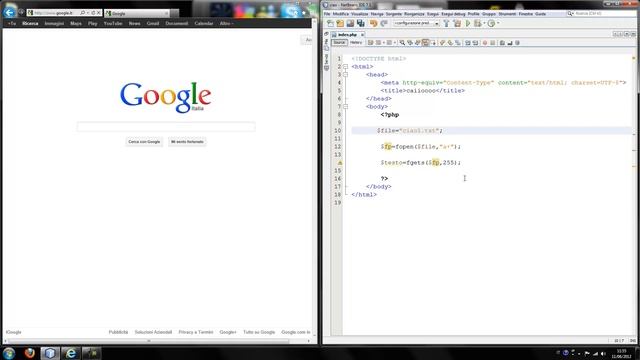
Task: Click the Firefox icon in the taskbar
Action: coord(29,353)
